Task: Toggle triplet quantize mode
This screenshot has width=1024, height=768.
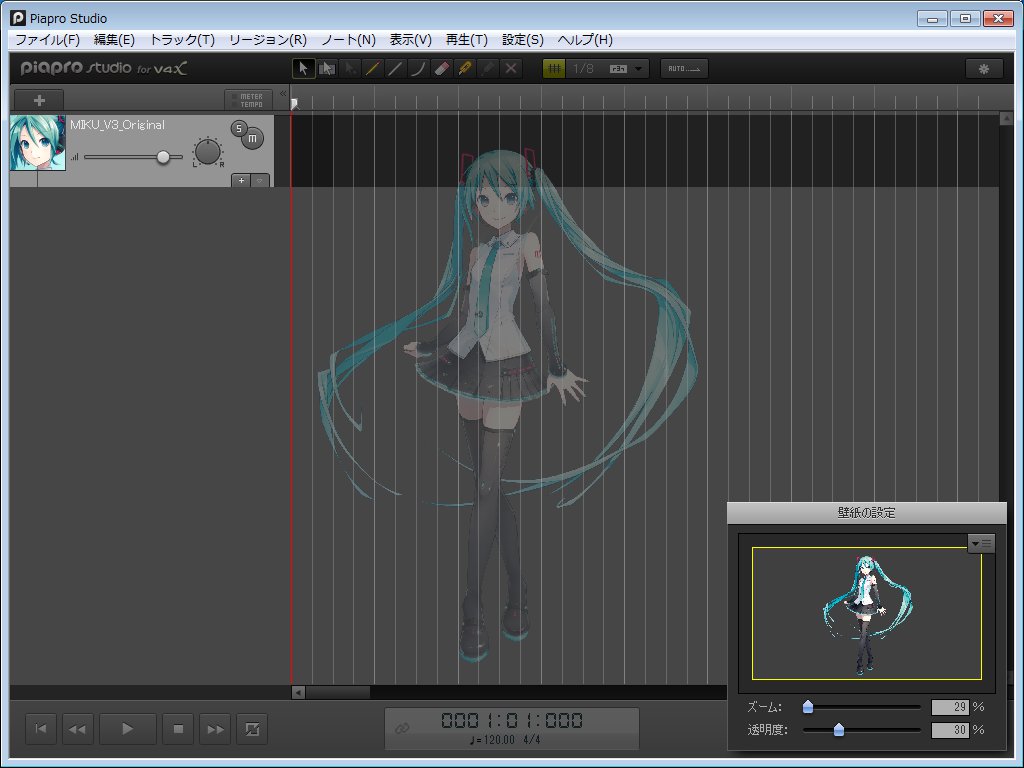Action: pos(618,69)
